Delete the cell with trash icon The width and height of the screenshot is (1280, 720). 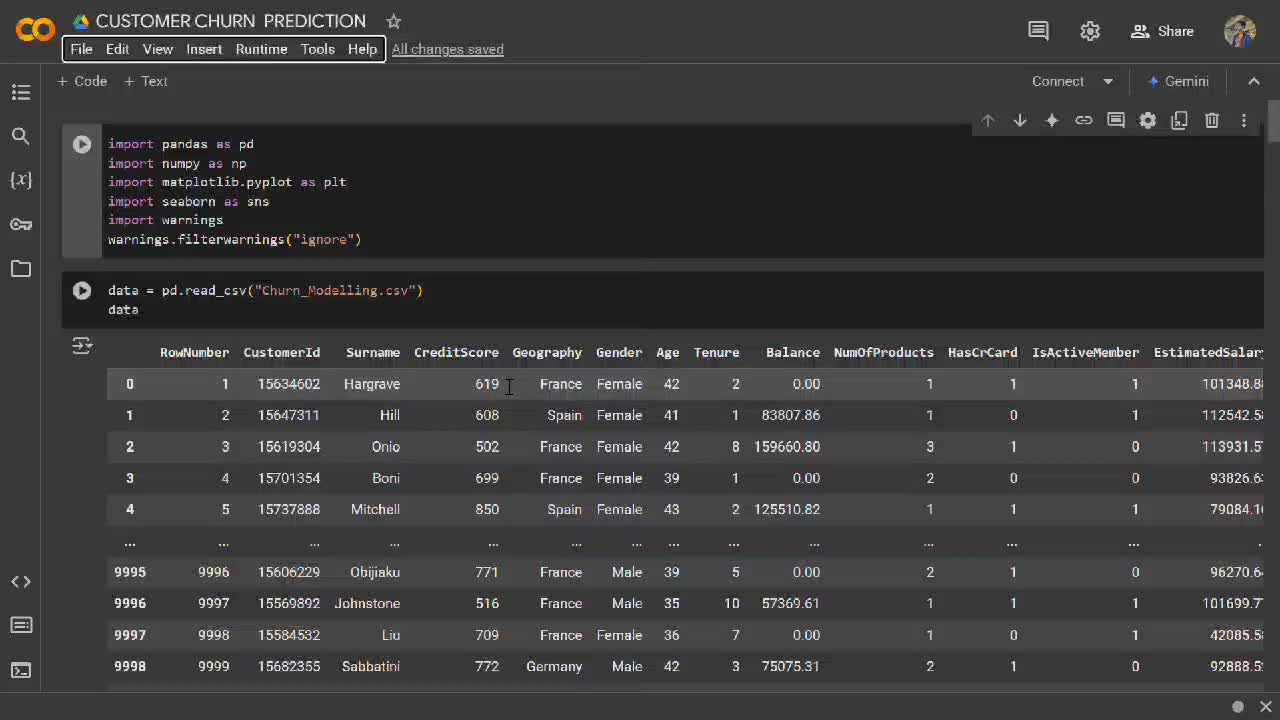1212,120
